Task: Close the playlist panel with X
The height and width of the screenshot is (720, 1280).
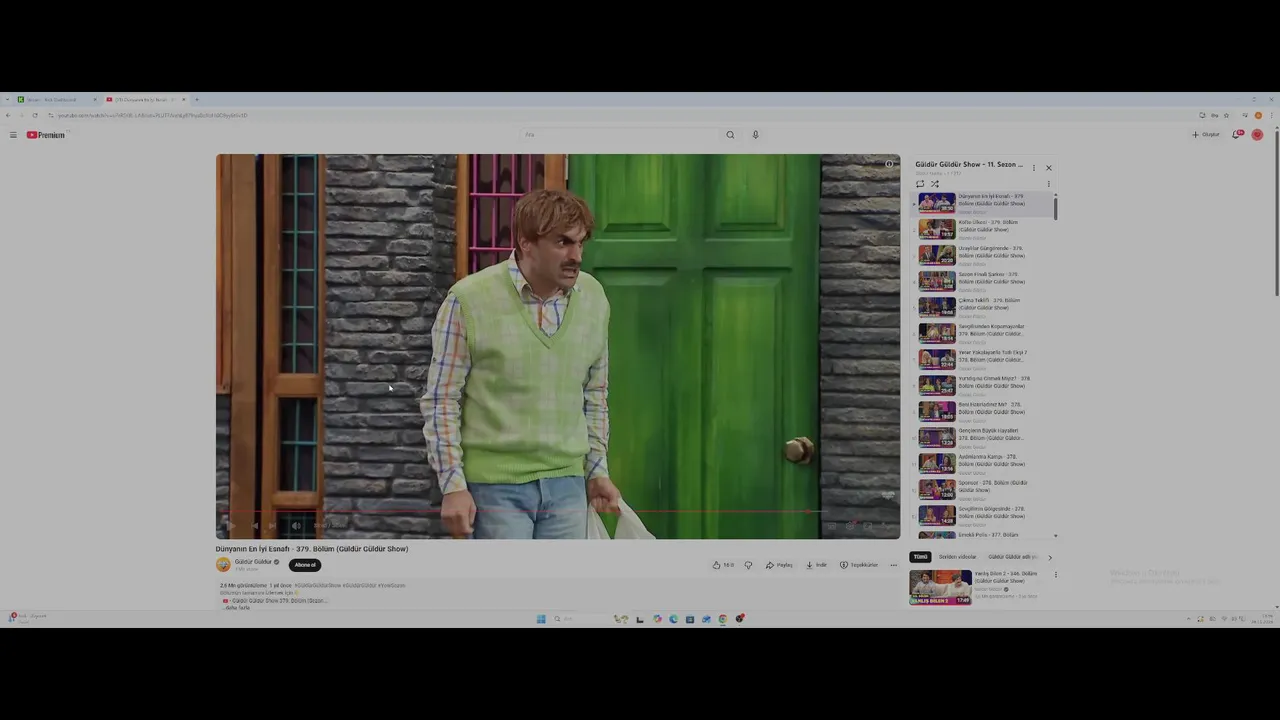Action: 1048,168
